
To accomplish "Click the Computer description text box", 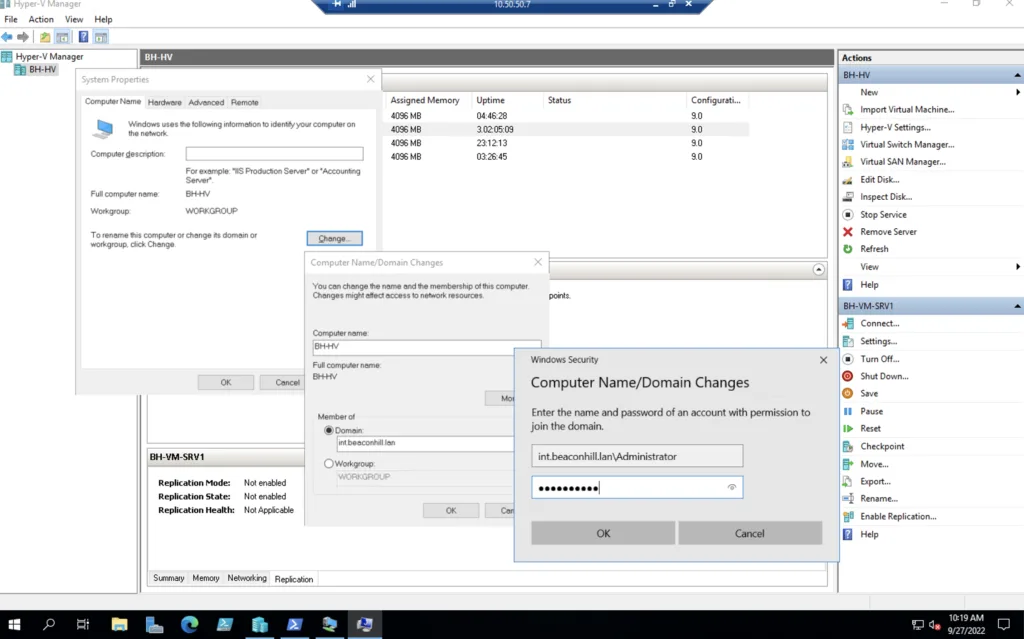I will (x=274, y=154).
